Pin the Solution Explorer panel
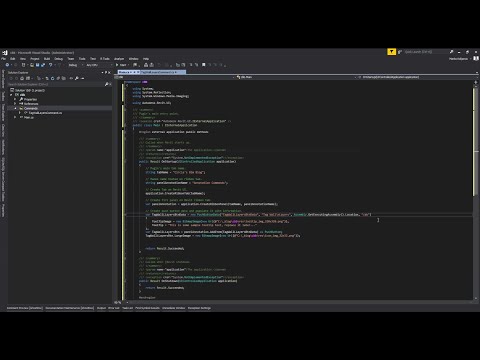Viewport: 480px width, 360px height. click(x=106, y=72)
